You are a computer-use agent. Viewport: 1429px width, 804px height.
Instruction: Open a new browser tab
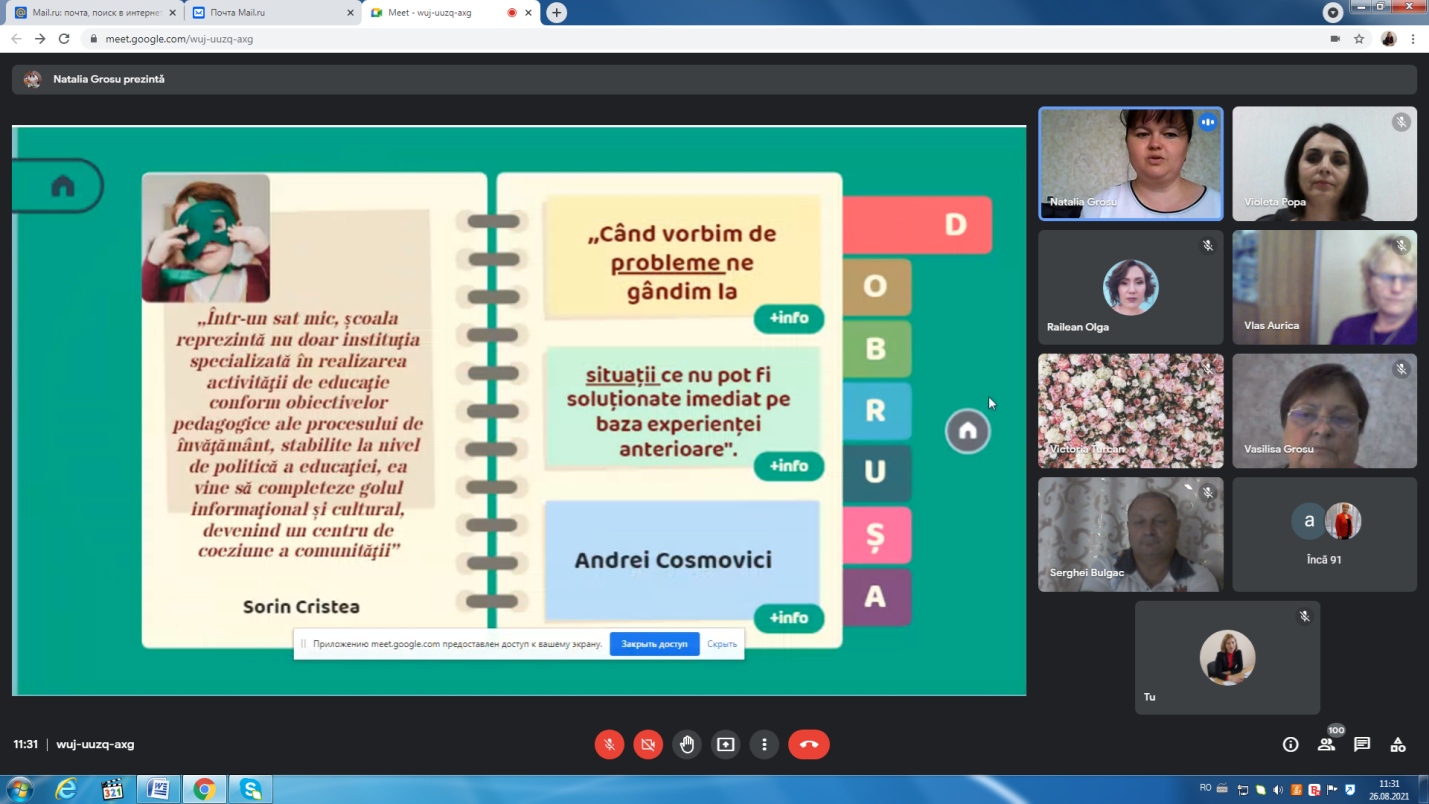point(556,13)
